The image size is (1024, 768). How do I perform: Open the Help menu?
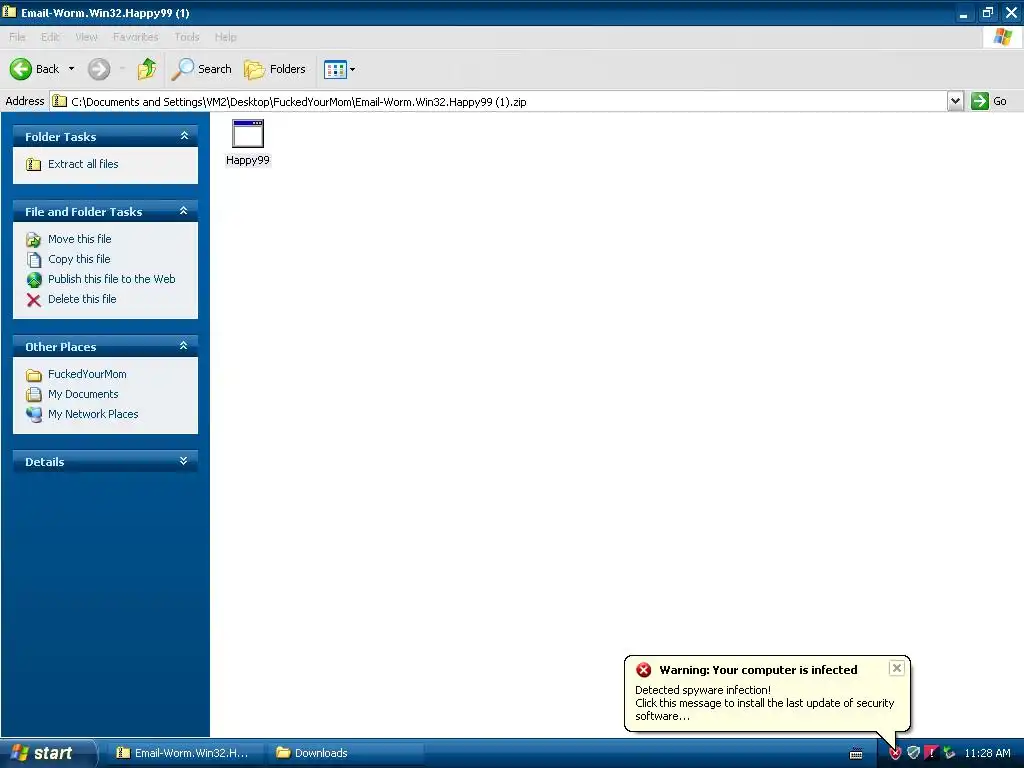[225, 37]
